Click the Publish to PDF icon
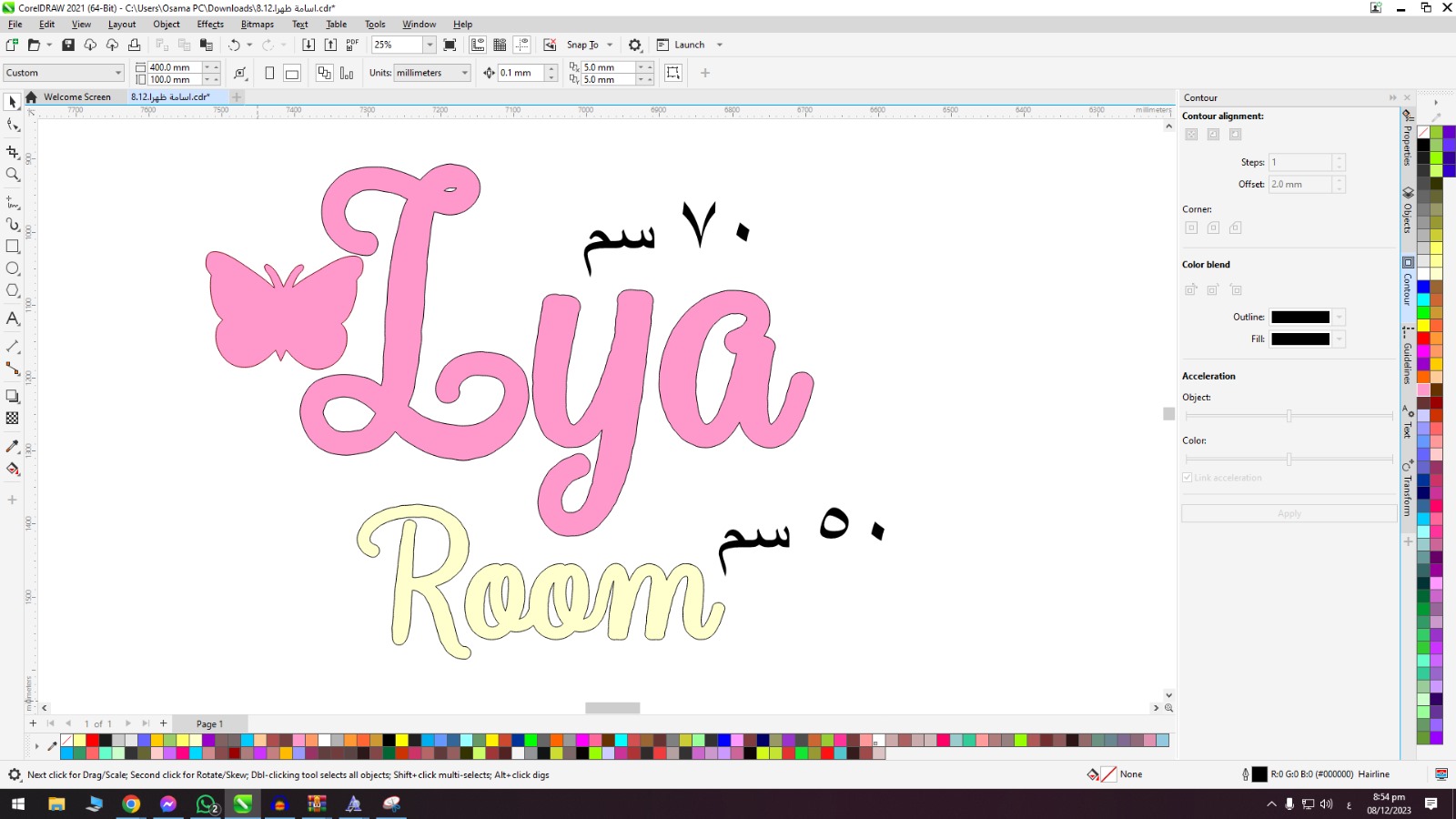 [352, 45]
